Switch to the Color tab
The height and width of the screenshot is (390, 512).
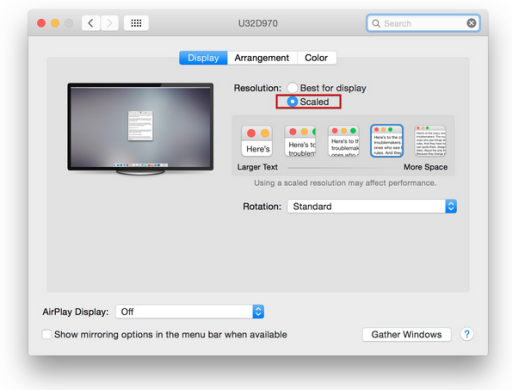pos(316,58)
